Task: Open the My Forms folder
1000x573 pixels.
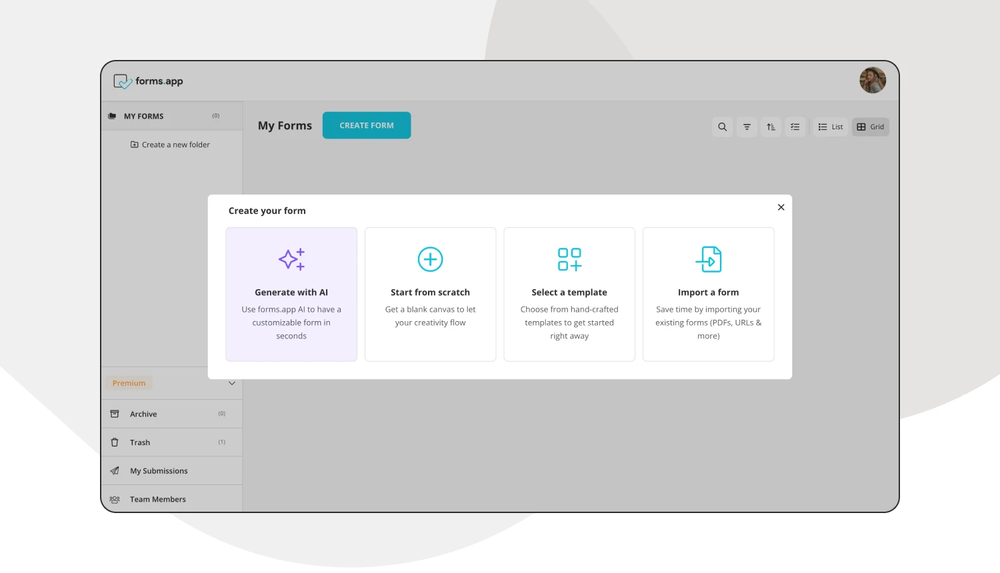Action: pyautogui.click(x=143, y=116)
